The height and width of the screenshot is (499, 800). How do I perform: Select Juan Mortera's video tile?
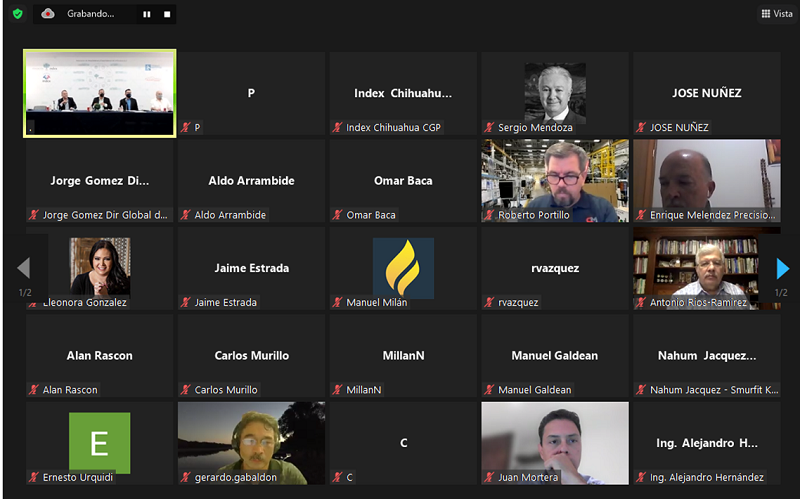(555, 443)
